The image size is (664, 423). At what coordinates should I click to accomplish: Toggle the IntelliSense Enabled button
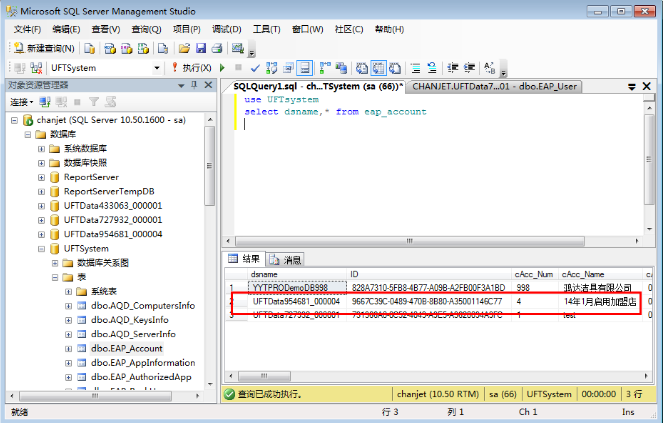pyautogui.click(x=304, y=68)
